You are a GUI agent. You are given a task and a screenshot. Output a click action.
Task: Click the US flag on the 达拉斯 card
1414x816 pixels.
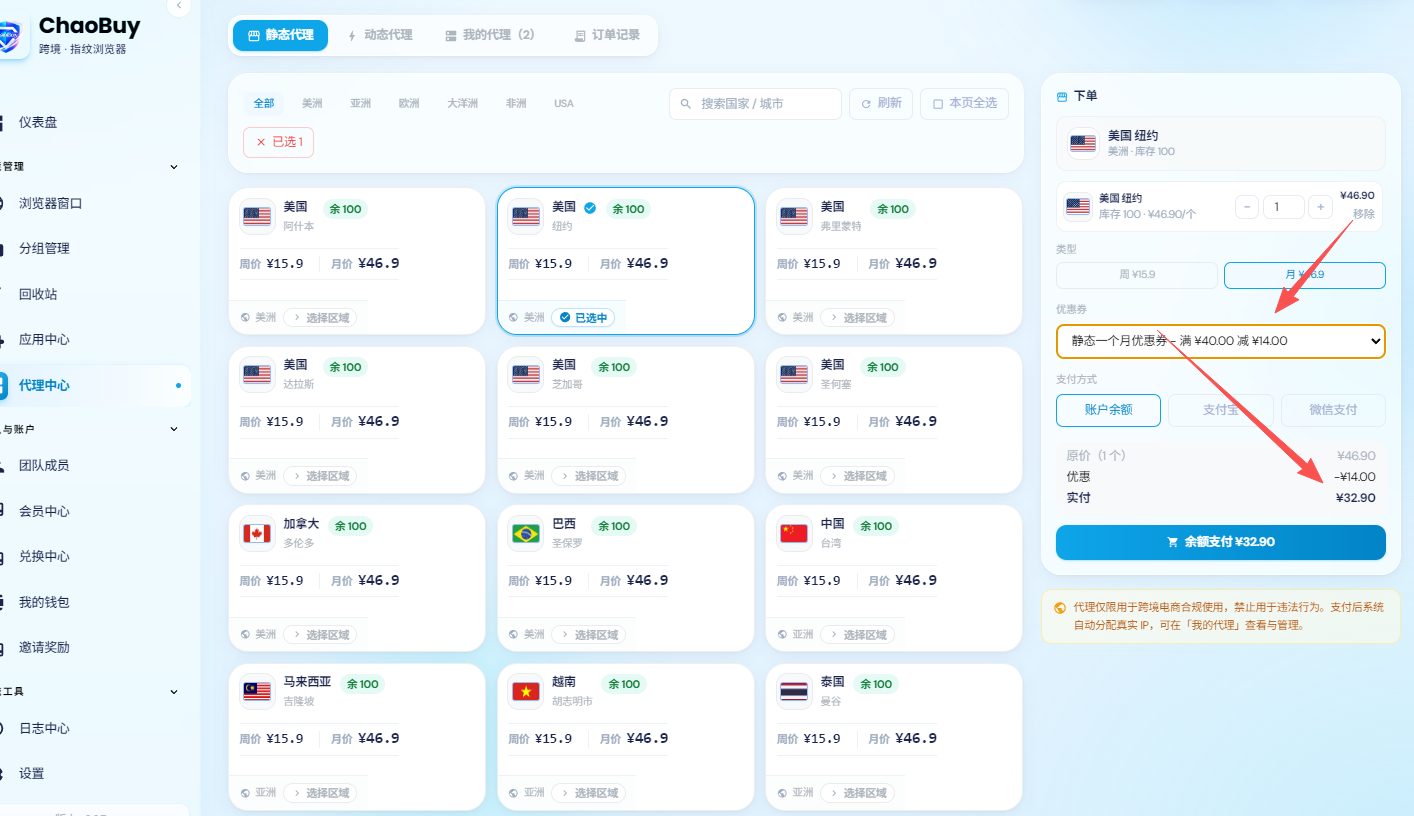coord(257,375)
